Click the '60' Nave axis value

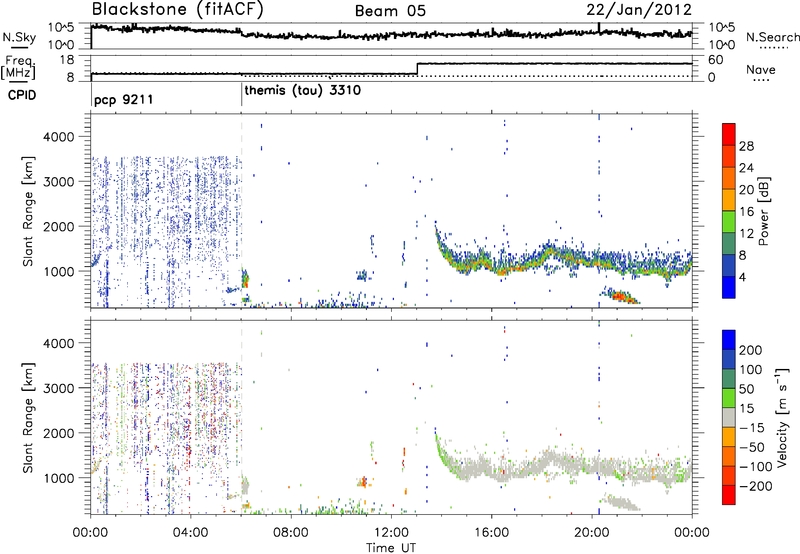point(715,60)
